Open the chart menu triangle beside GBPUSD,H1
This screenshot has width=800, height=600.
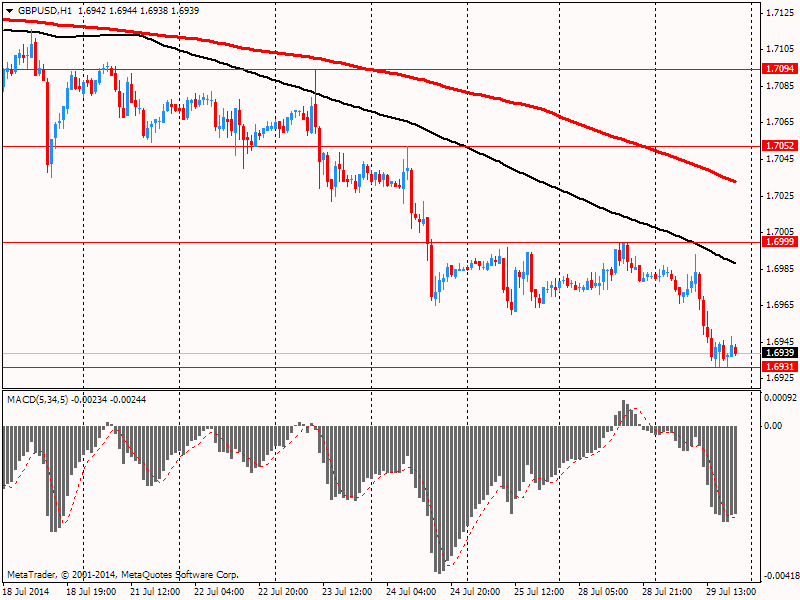pyautogui.click(x=10, y=11)
